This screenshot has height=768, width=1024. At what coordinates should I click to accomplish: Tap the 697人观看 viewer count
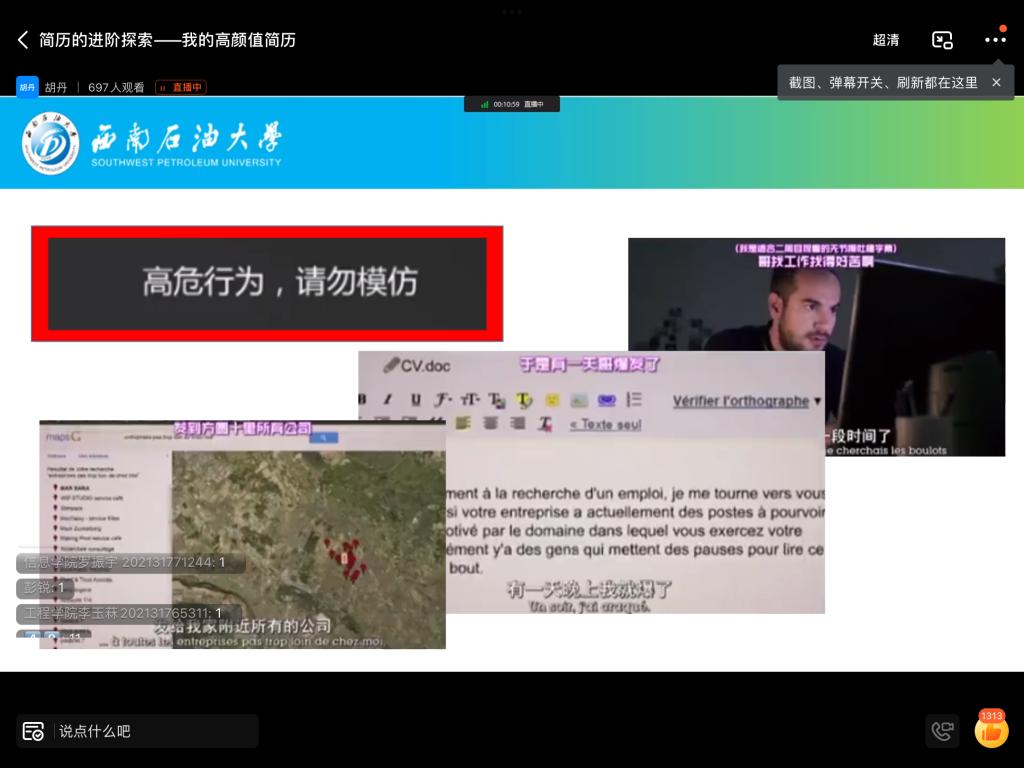[x=116, y=87]
